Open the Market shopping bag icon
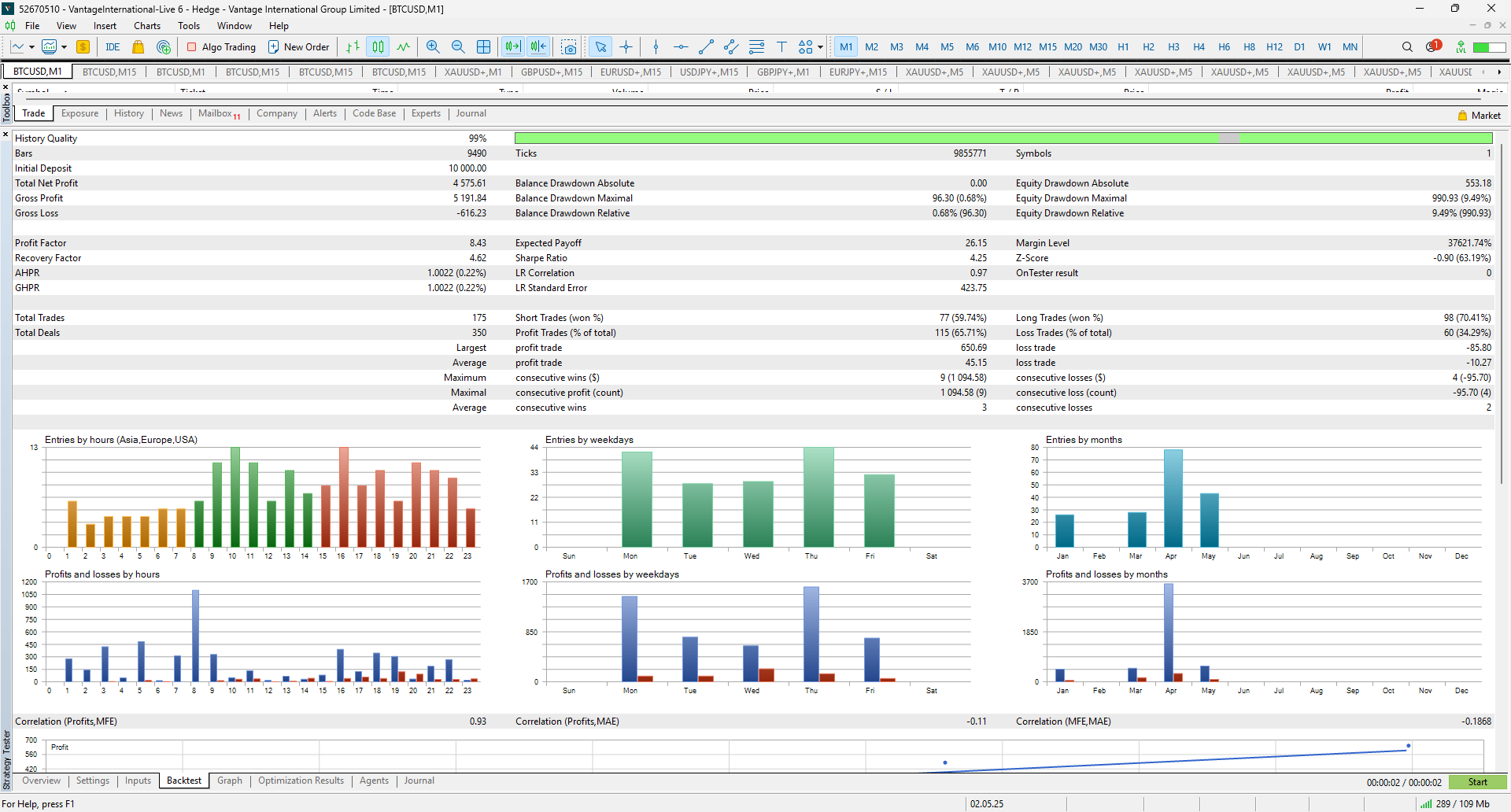Screen dimensions: 1511x812 (139, 47)
